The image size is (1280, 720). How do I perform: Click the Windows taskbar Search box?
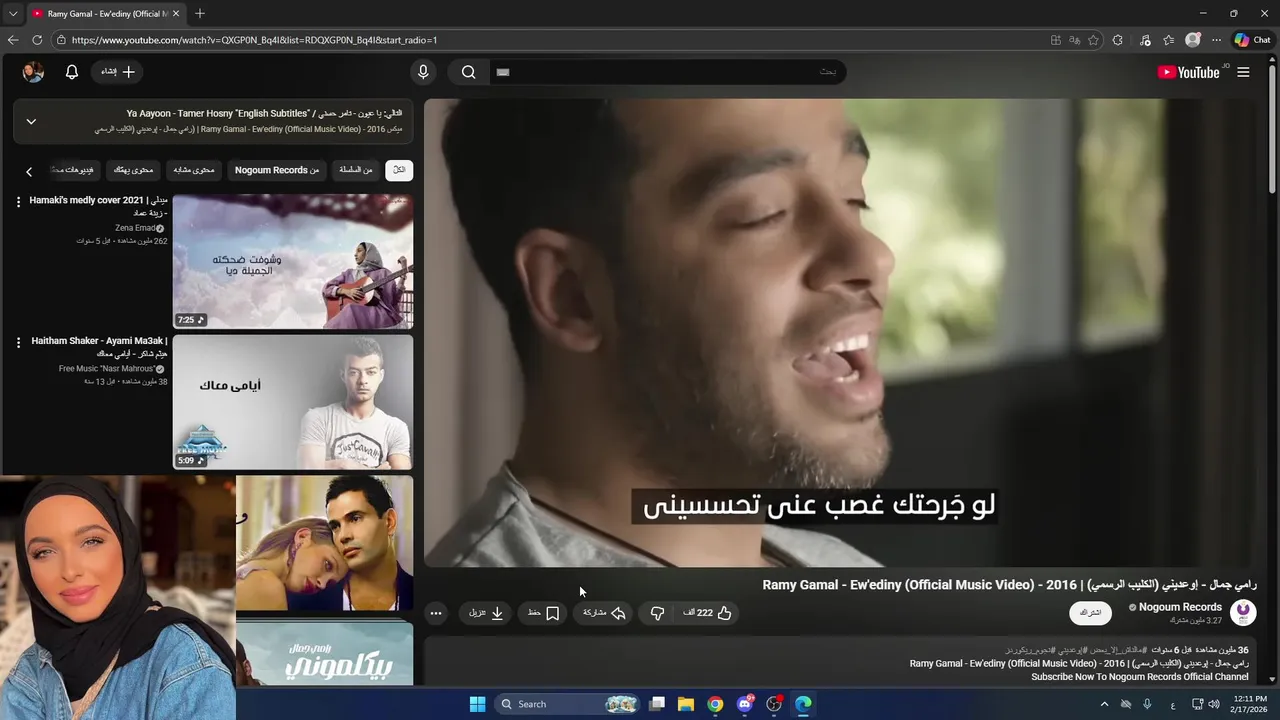point(568,704)
